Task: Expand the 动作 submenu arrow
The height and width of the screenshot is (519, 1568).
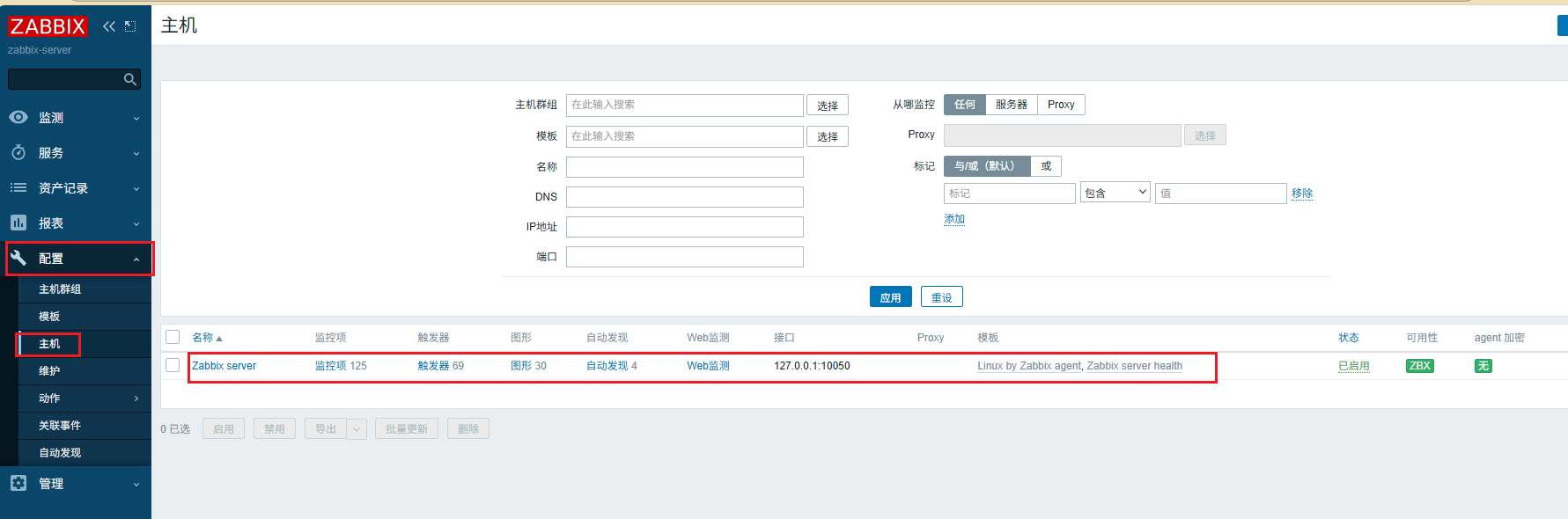Action: (x=136, y=398)
